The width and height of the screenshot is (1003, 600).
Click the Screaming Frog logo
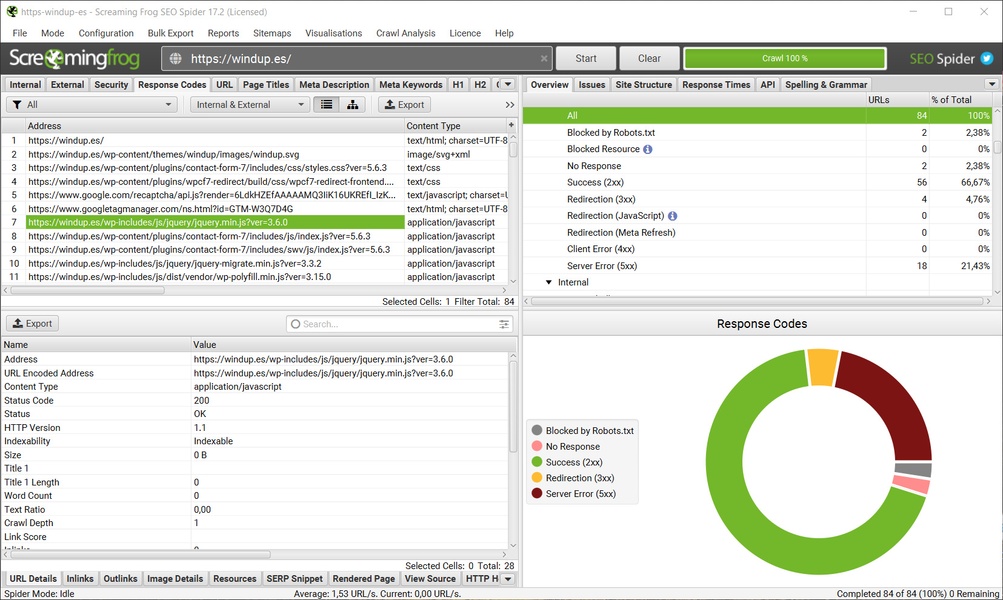point(74,59)
